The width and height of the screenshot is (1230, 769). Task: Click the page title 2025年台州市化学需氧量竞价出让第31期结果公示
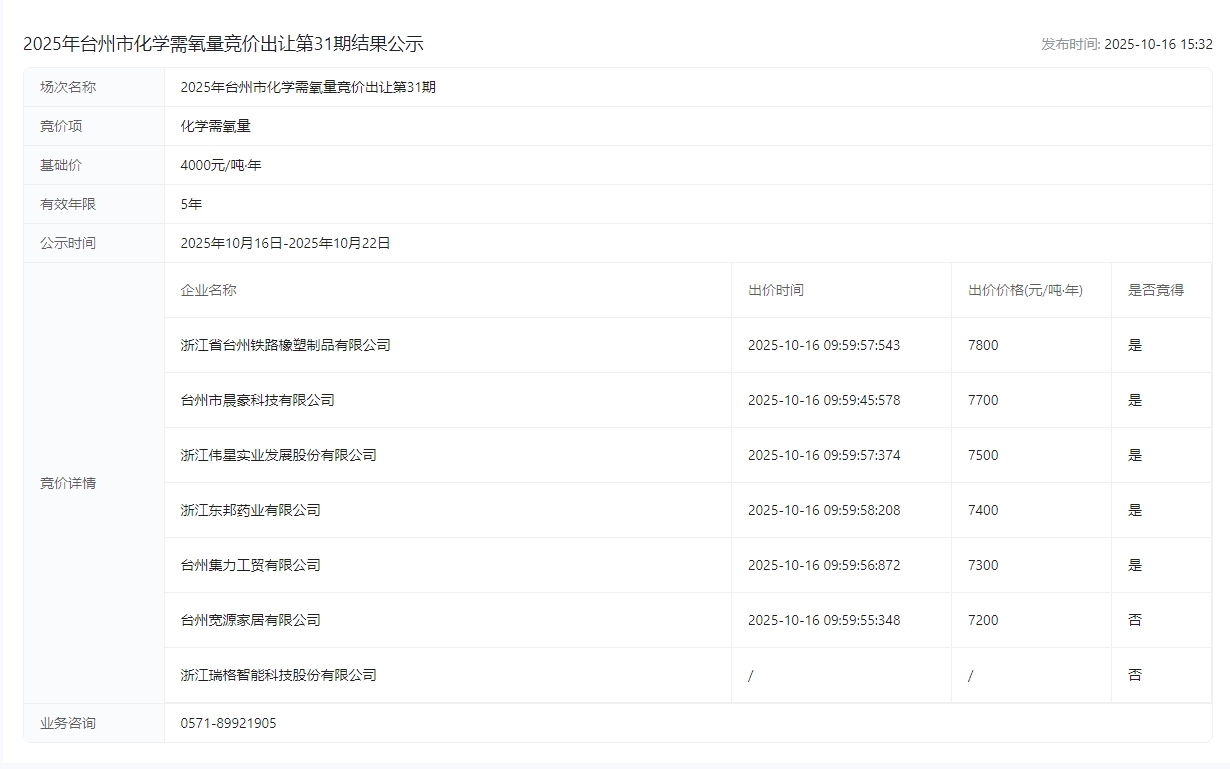223,44
